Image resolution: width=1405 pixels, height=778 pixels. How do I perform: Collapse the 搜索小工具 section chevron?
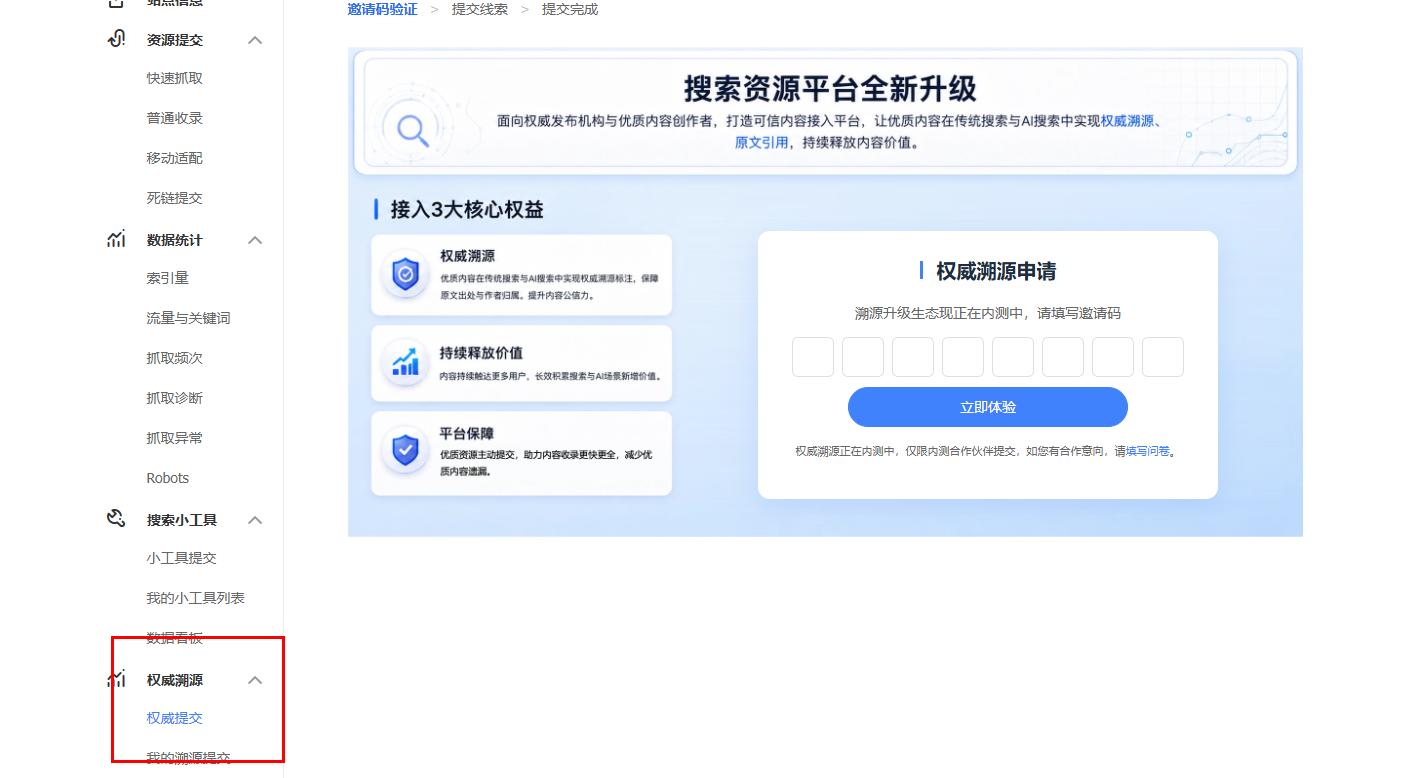pos(255,520)
